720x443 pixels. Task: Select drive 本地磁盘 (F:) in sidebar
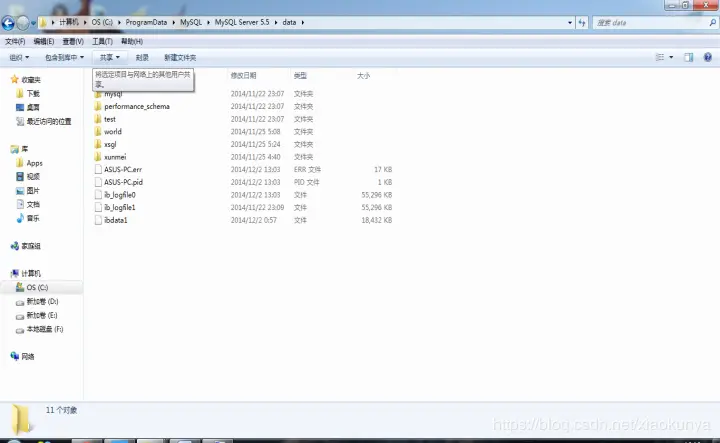[x=45, y=329]
